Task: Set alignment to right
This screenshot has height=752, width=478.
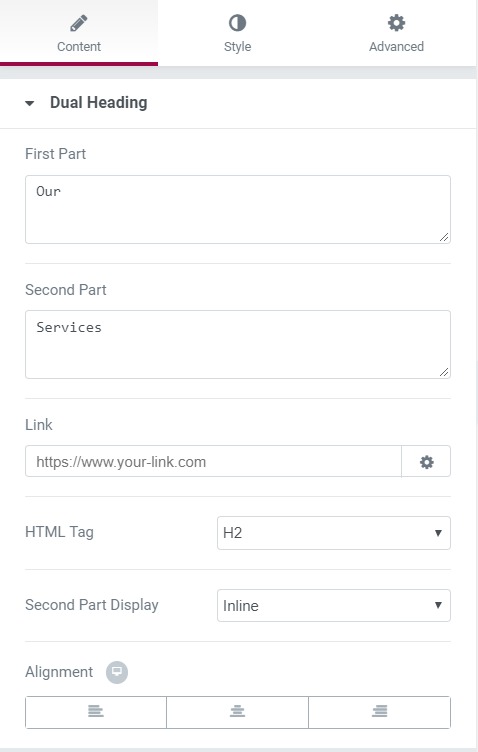Action: point(380,712)
